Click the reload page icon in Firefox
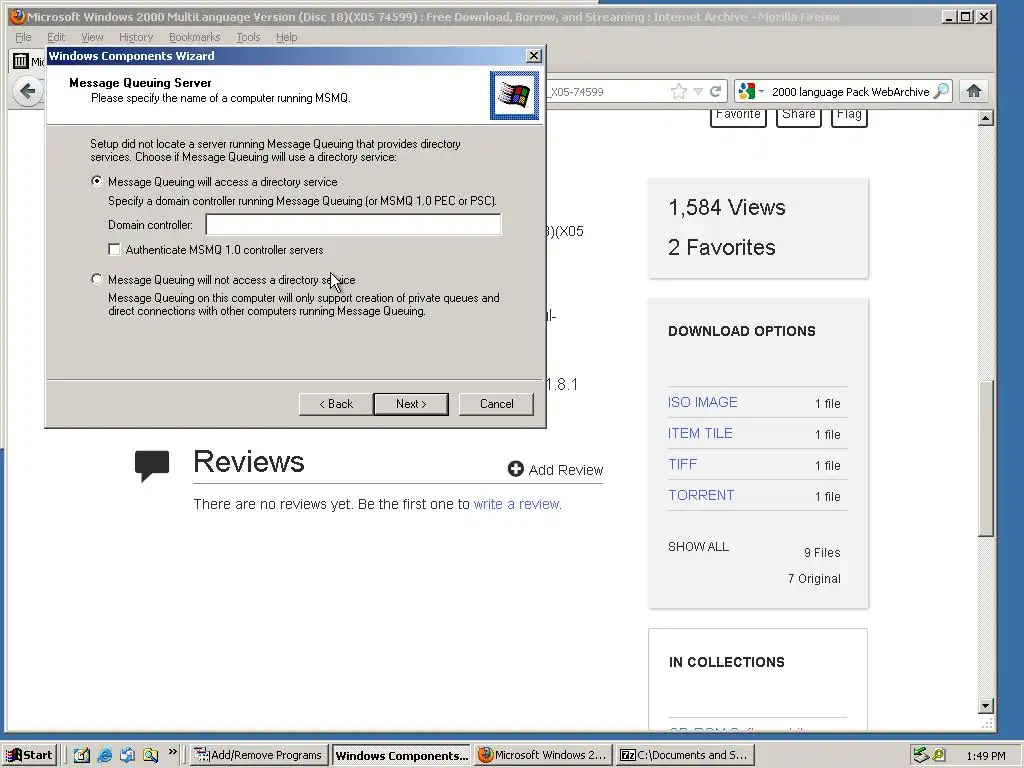Image resolution: width=1024 pixels, height=768 pixels. (716, 91)
